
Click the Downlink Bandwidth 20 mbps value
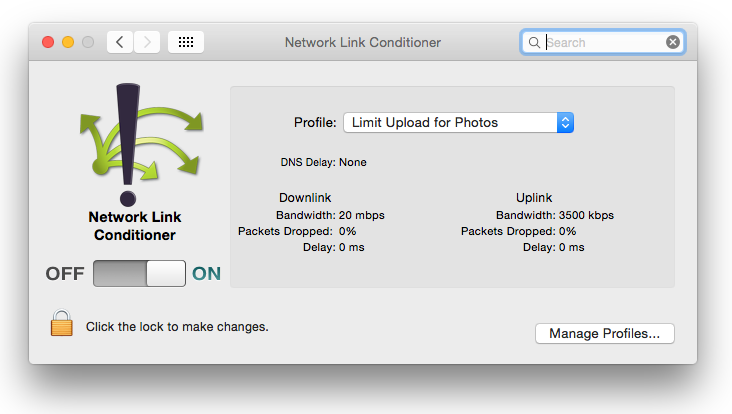point(361,215)
